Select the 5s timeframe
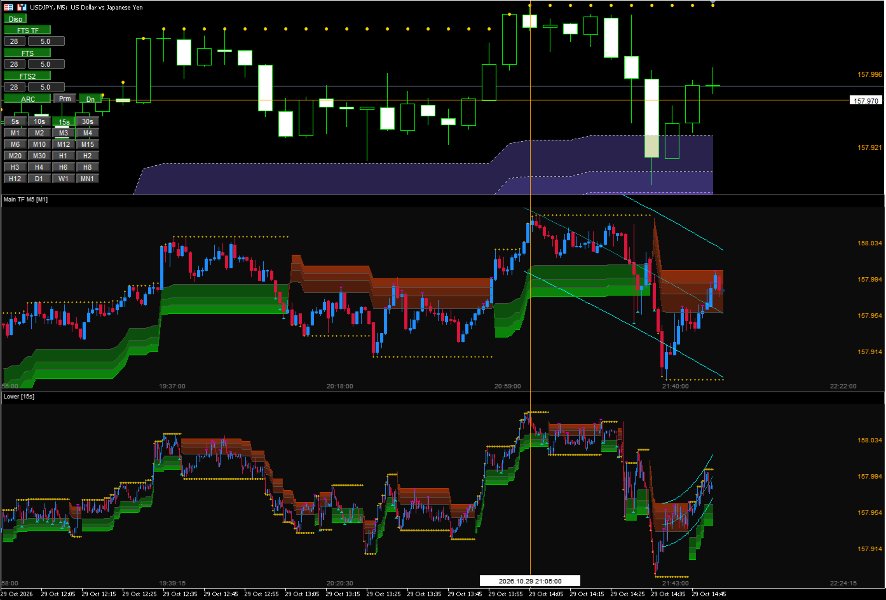Viewport: 886px width, 600px height. click(x=15, y=121)
